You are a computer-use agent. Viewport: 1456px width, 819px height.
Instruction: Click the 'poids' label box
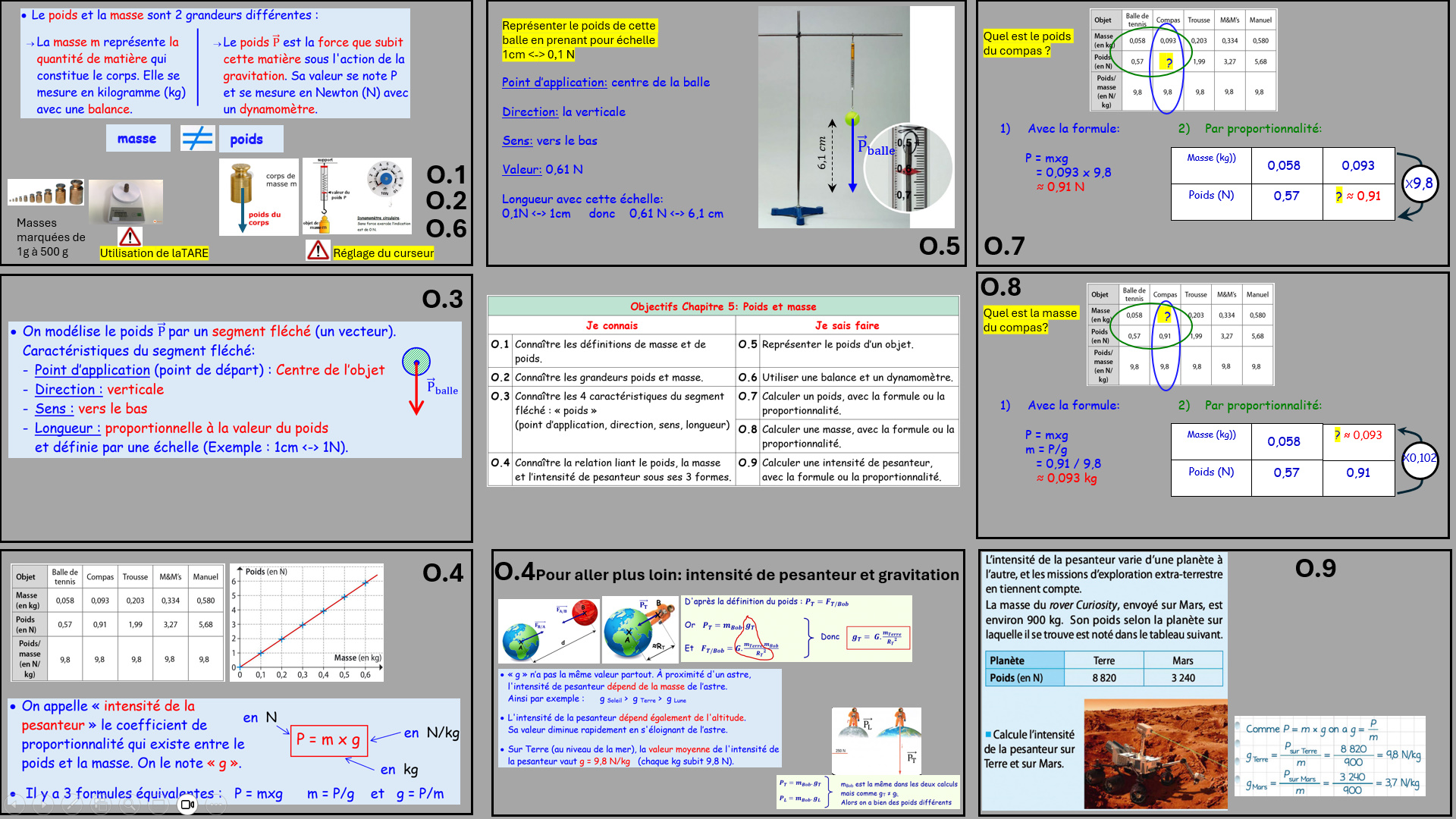251,139
